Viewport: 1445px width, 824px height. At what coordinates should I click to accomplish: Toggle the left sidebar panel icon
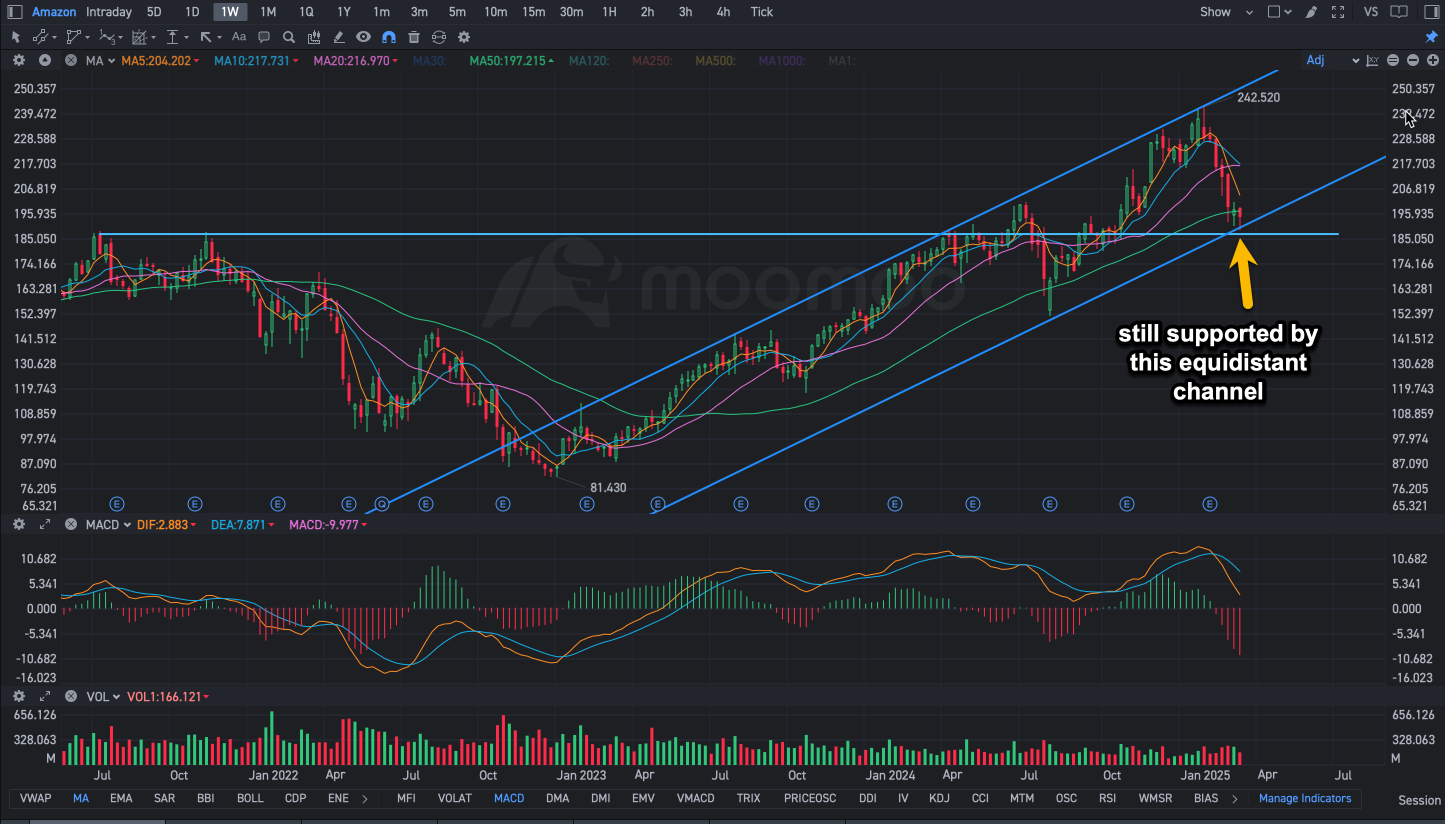(x=15, y=12)
